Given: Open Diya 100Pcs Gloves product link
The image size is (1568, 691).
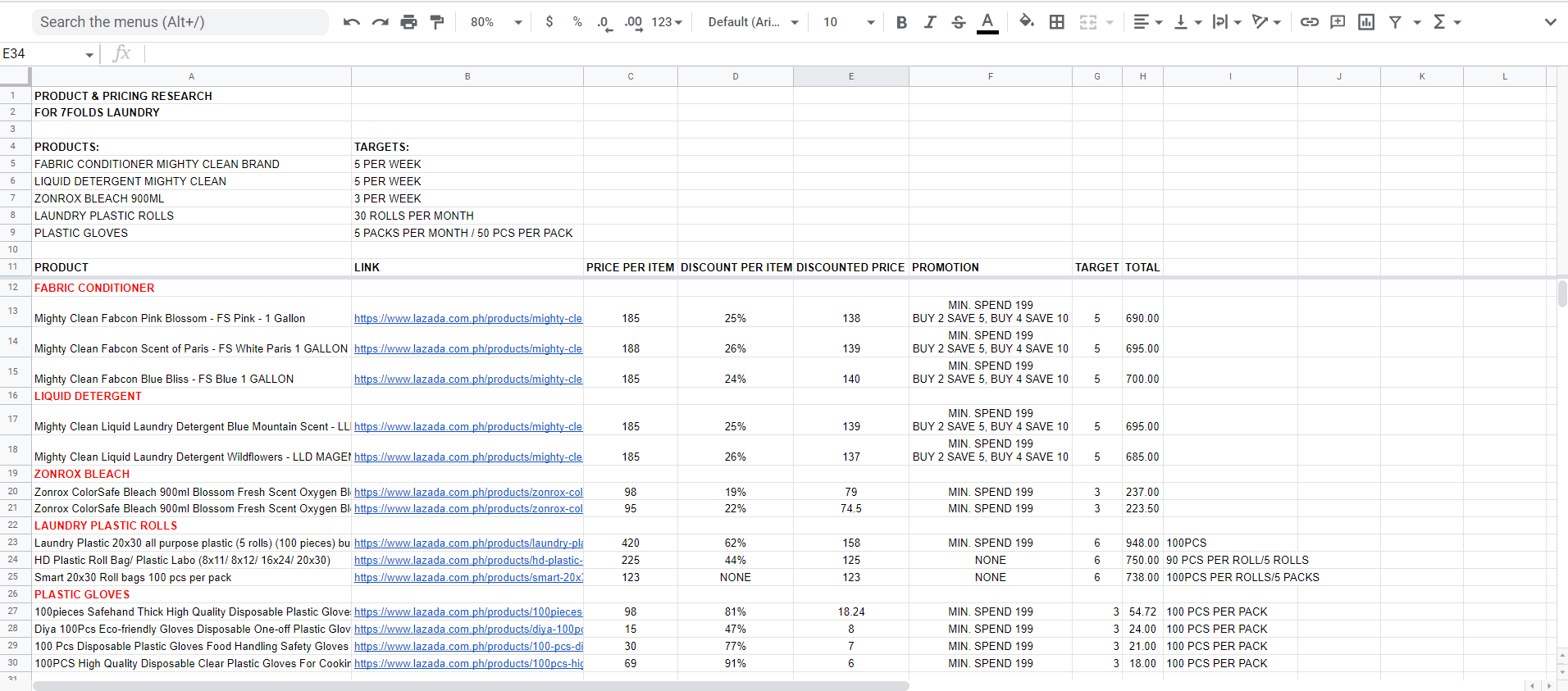Looking at the screenshot, I should 468,630.
